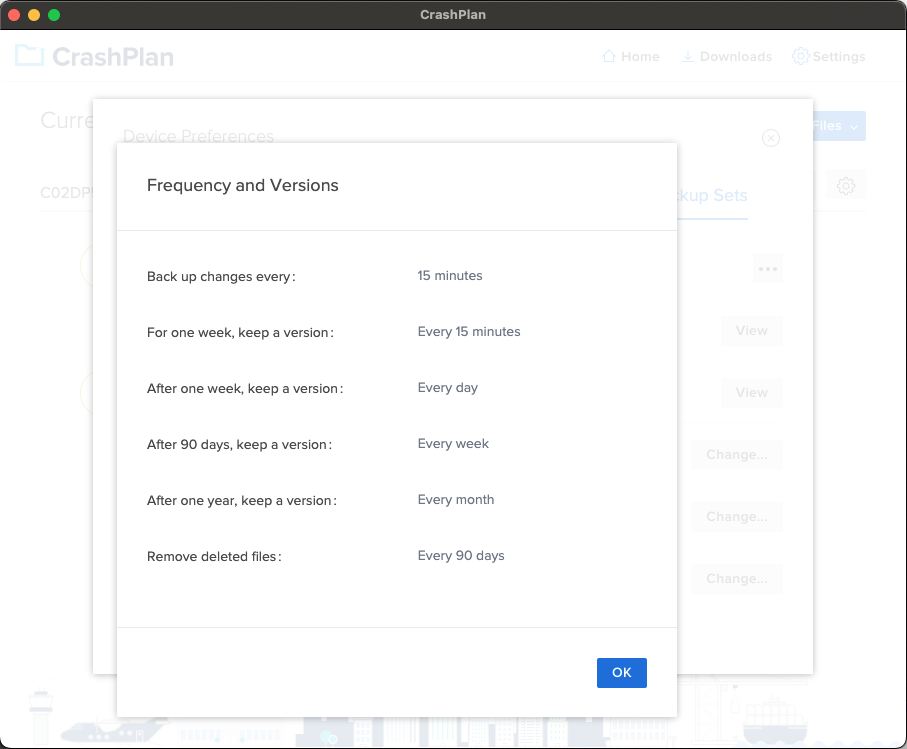Switch to the Backup Sets tab

click(x=712, y=196)
